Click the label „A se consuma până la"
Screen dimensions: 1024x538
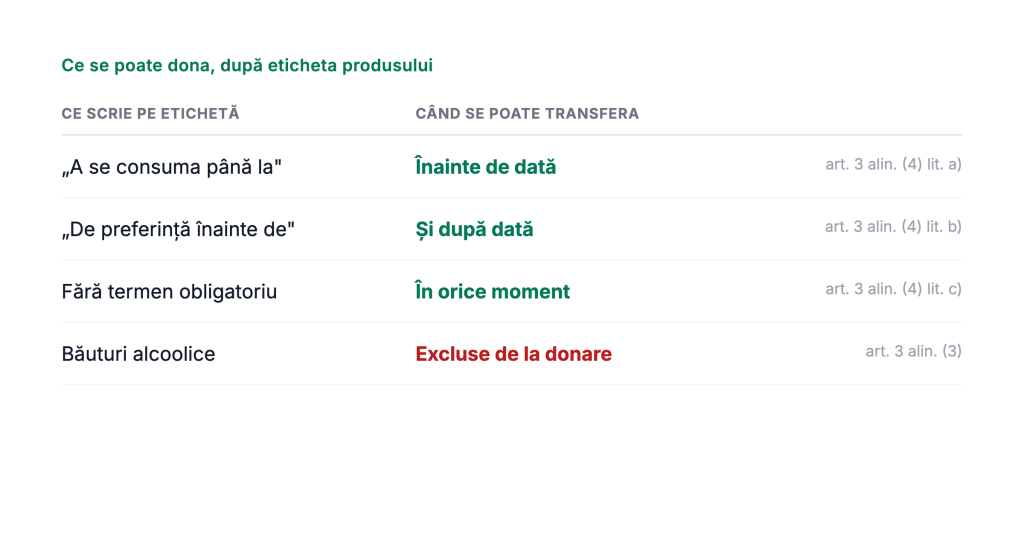coord(172,167)
